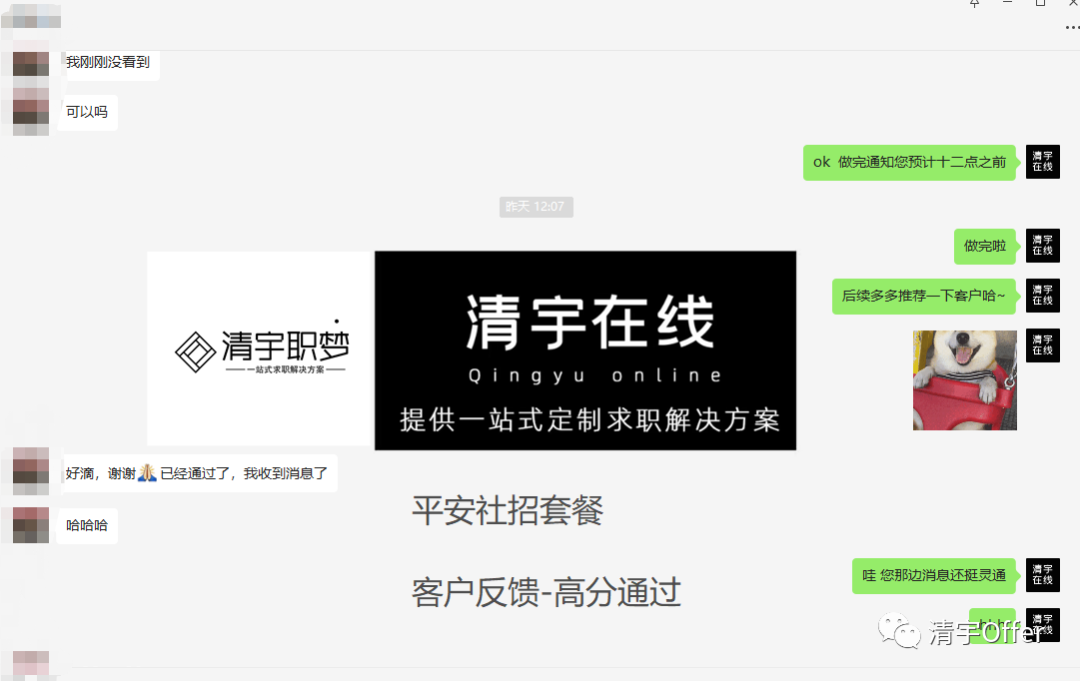Select the green bubble 后续多多推荐一下客户哈~
This screenshot has height=681, width=1080.
click(x=924, y=296)
